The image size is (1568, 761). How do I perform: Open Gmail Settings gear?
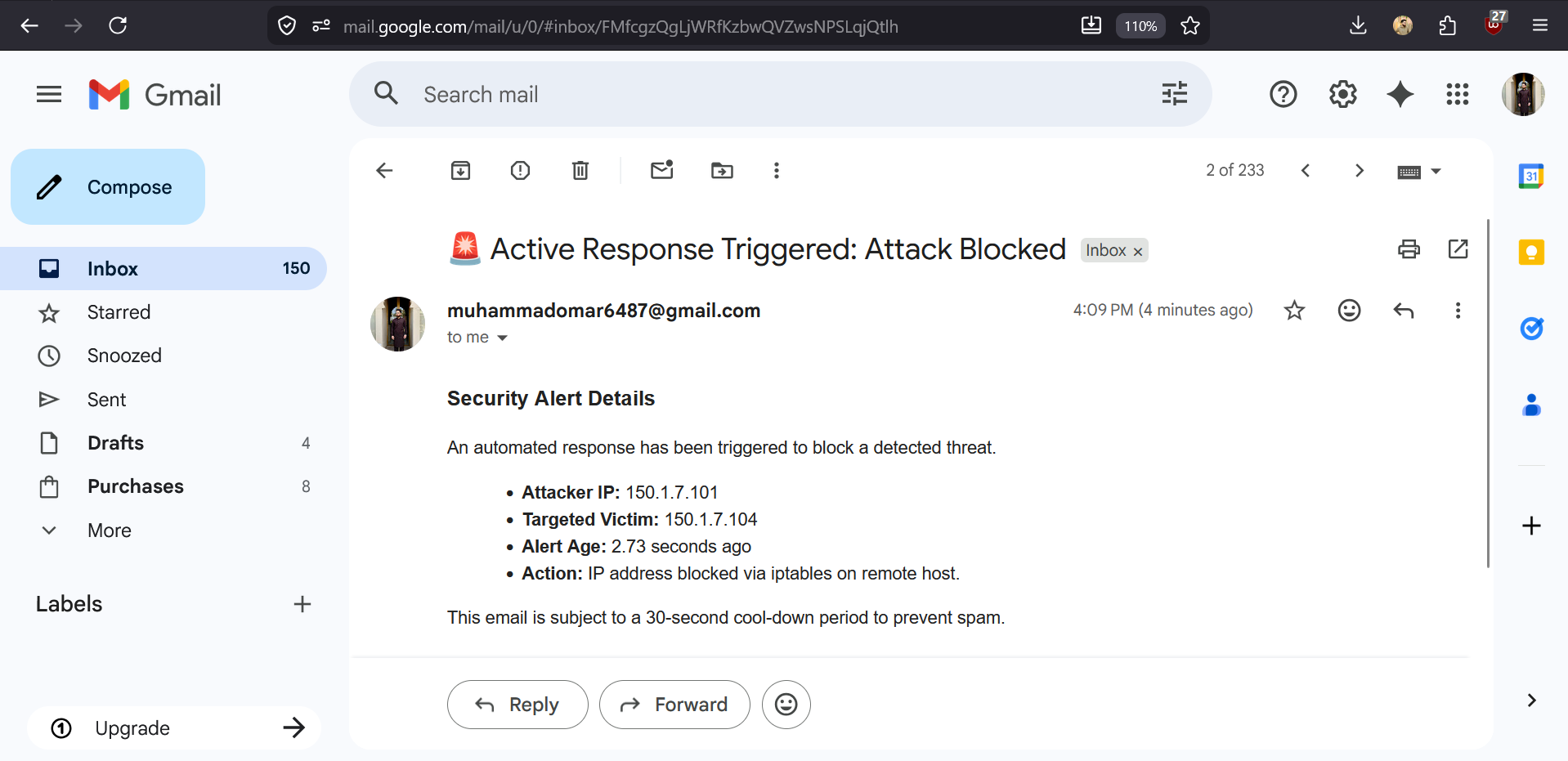click(1342, 94)
